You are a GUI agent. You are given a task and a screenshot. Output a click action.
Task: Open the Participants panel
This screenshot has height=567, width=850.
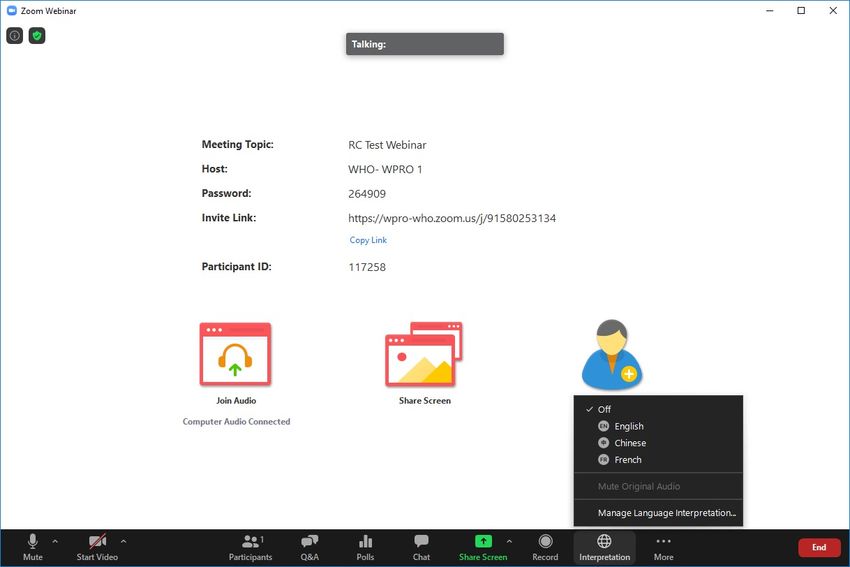(x=250, y=547)
